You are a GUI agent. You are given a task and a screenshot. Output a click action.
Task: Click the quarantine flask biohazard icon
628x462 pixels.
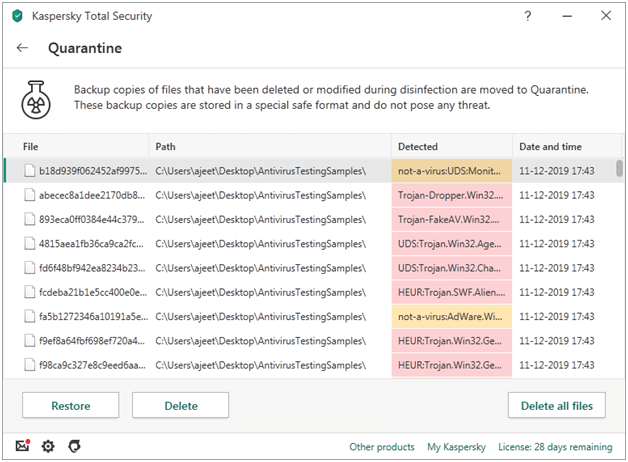[38, 98]
